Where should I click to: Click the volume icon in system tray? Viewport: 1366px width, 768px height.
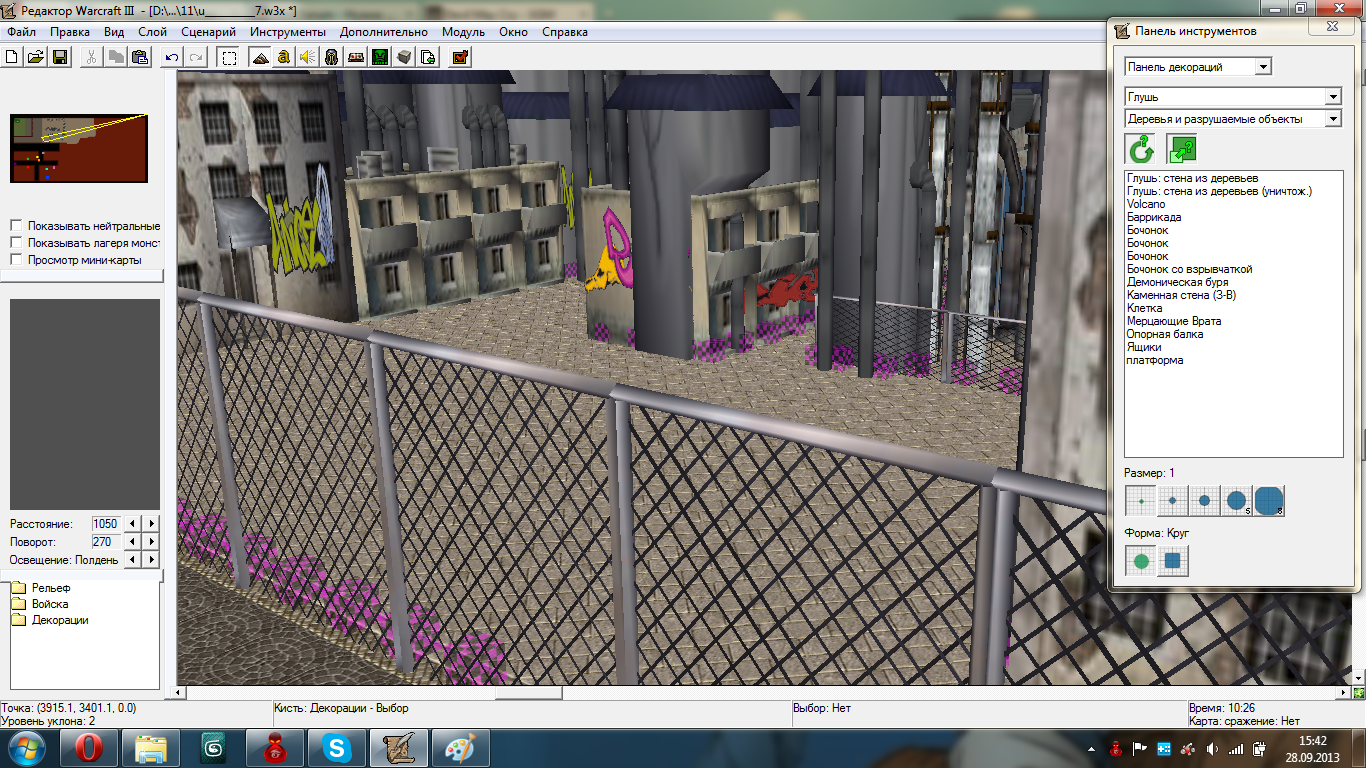pos(1213,749)
